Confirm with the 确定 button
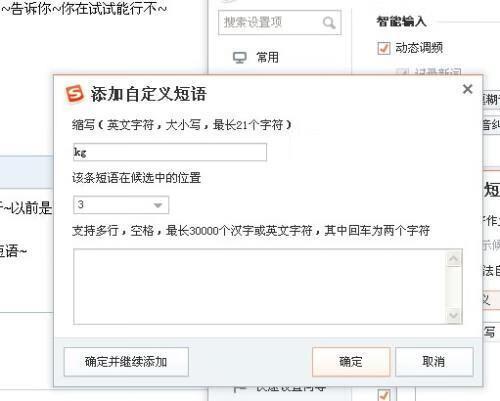The image size is (500, 401). point(351,362)
